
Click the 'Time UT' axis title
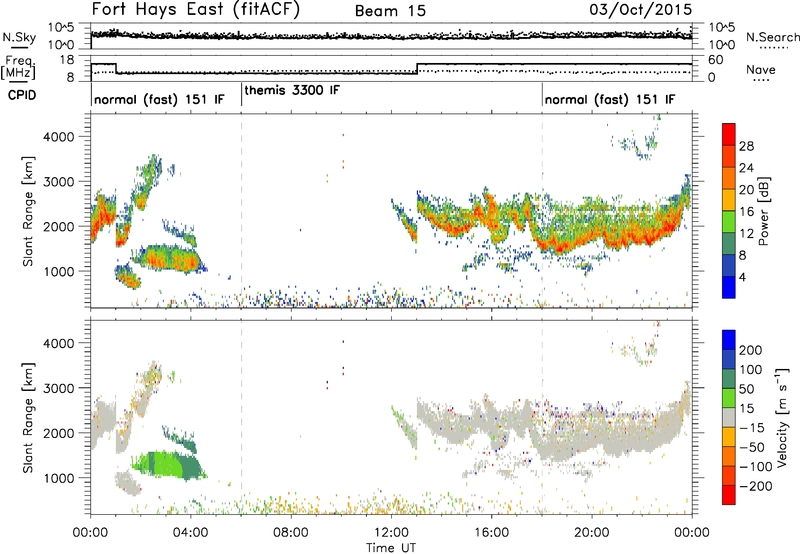pyautogui.click(x=391, y=548)
